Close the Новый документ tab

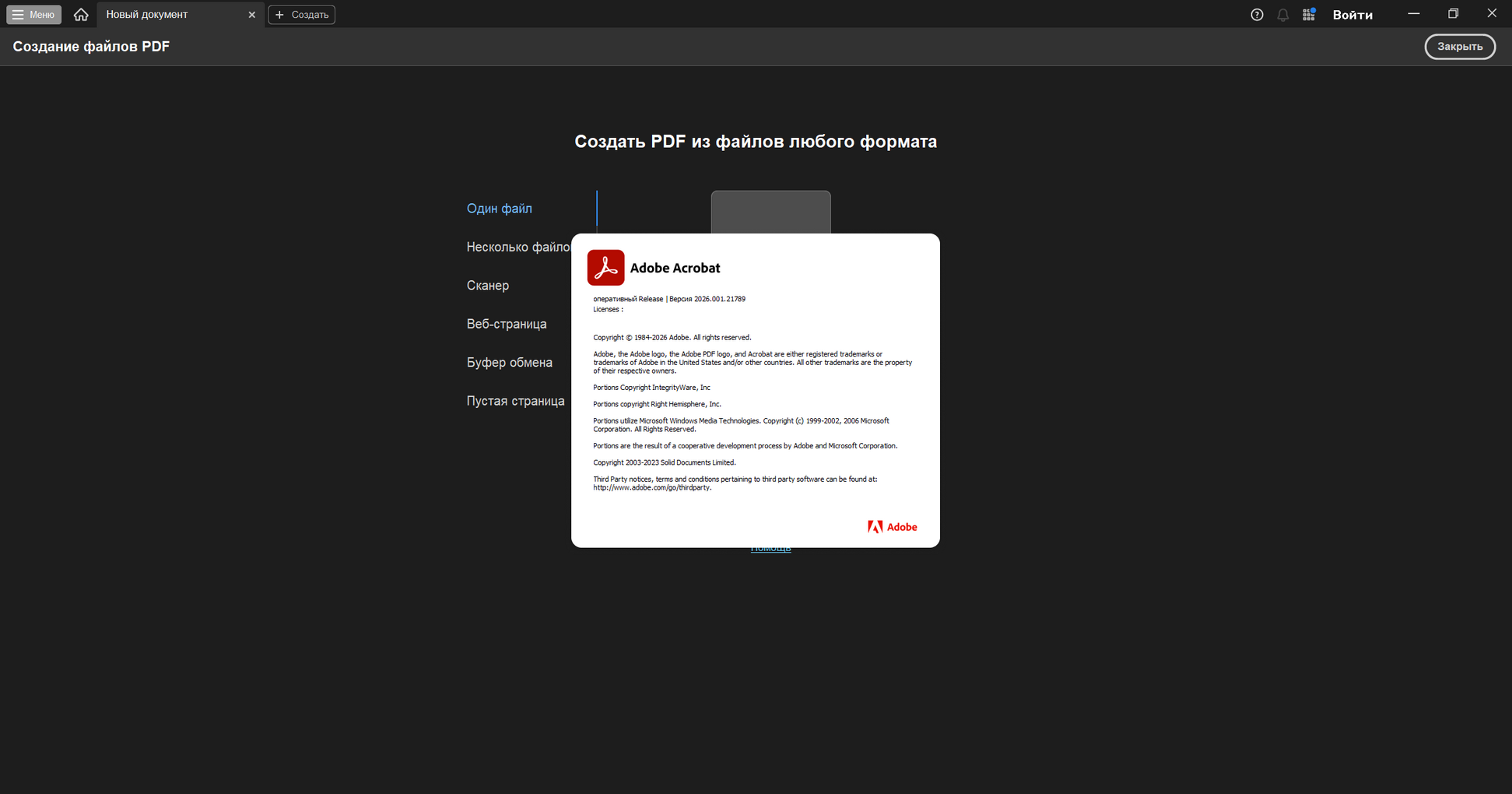(x=251, y=15)
